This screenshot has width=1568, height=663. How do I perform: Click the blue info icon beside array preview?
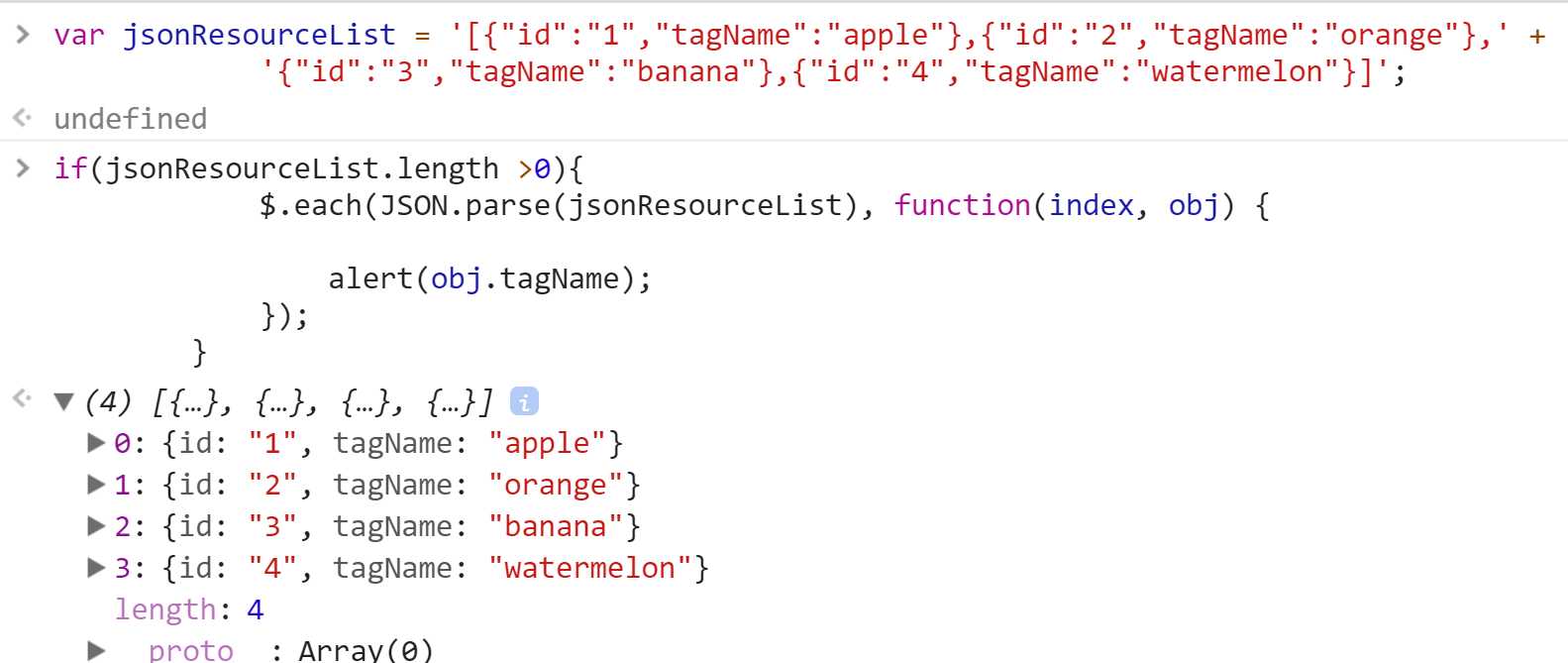[524, 401]
